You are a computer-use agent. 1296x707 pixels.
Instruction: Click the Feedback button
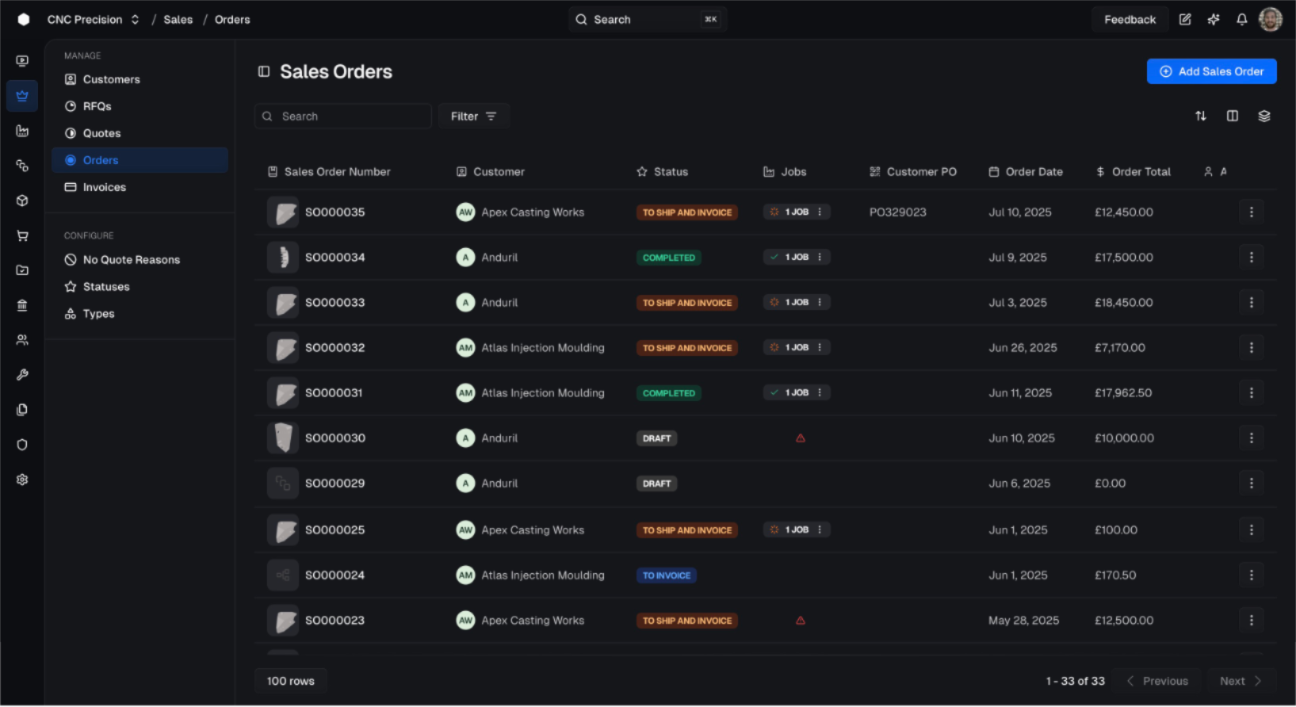pyautogui.click(x=1130, y=19)
